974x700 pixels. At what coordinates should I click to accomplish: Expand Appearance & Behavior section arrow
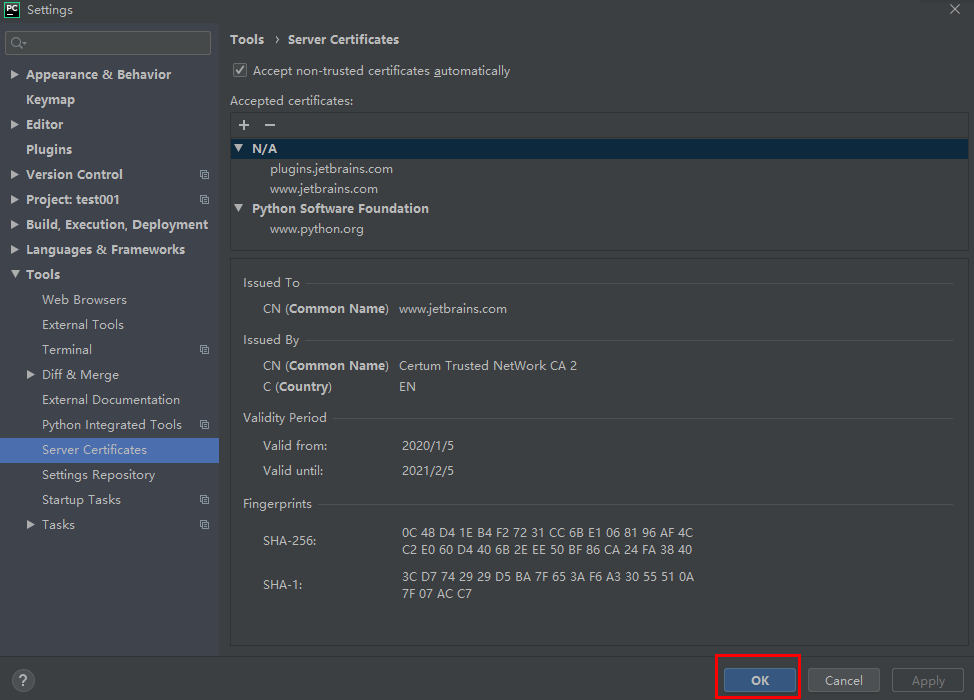tap(15, 75)
